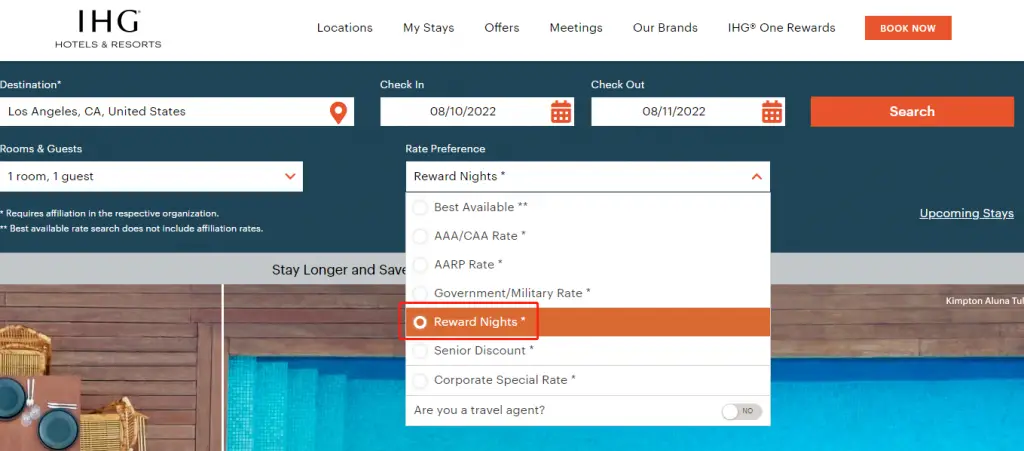Click the orange Search button
This screenshot has height=451, width=1024.
(912, 112)
